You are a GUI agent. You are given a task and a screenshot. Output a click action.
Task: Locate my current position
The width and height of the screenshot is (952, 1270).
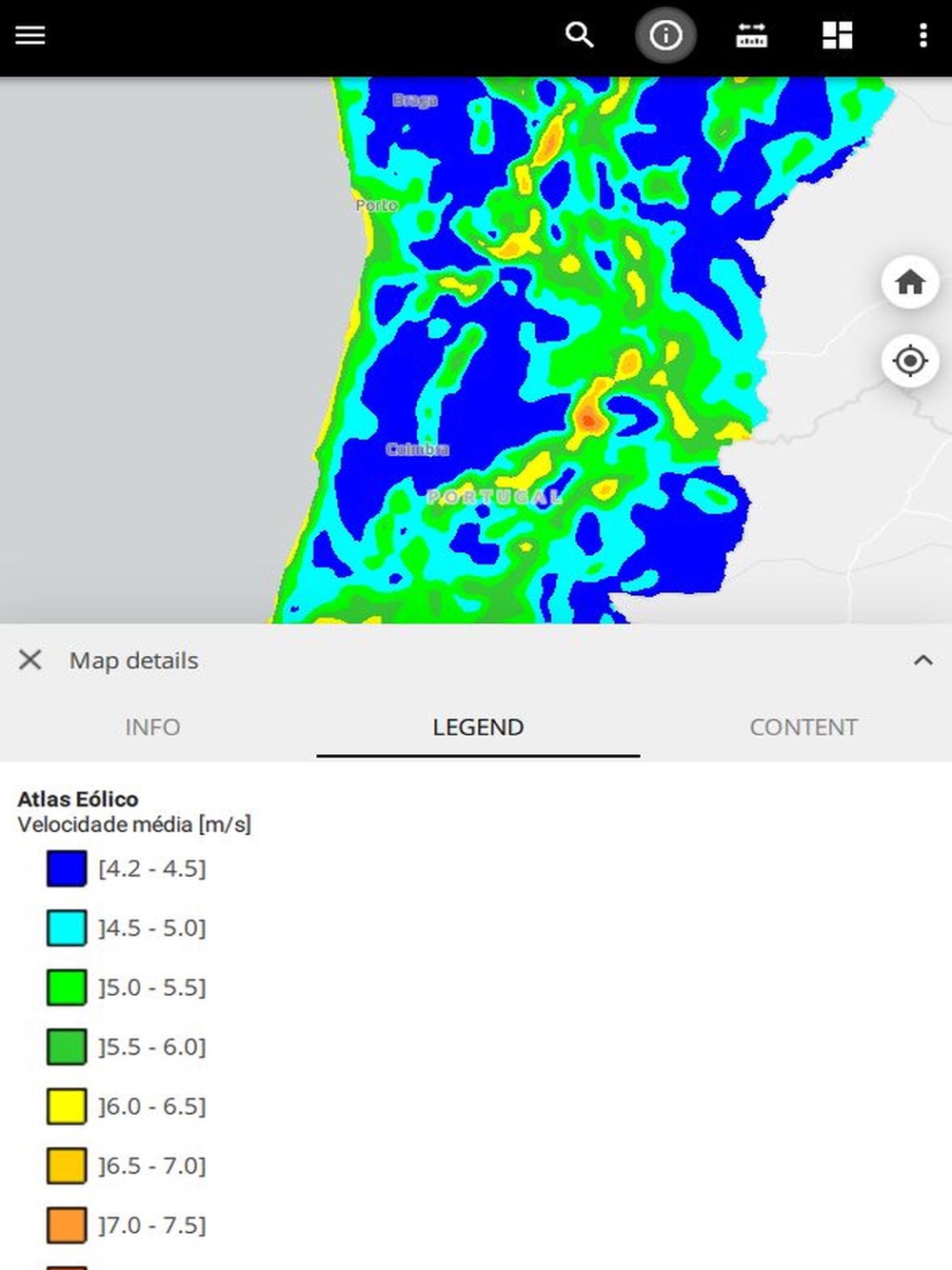tap(910, 361)
